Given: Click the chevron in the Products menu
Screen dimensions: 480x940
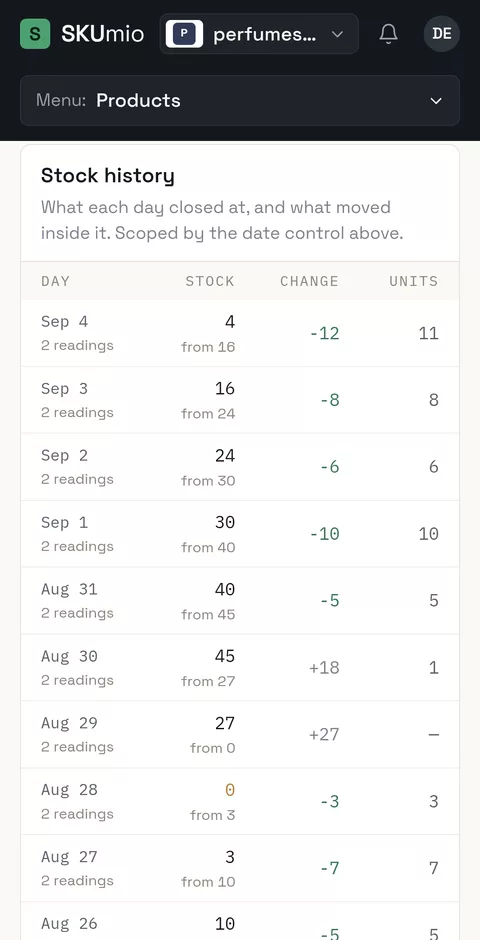Looking at the screenshot, I should point(436,101).
